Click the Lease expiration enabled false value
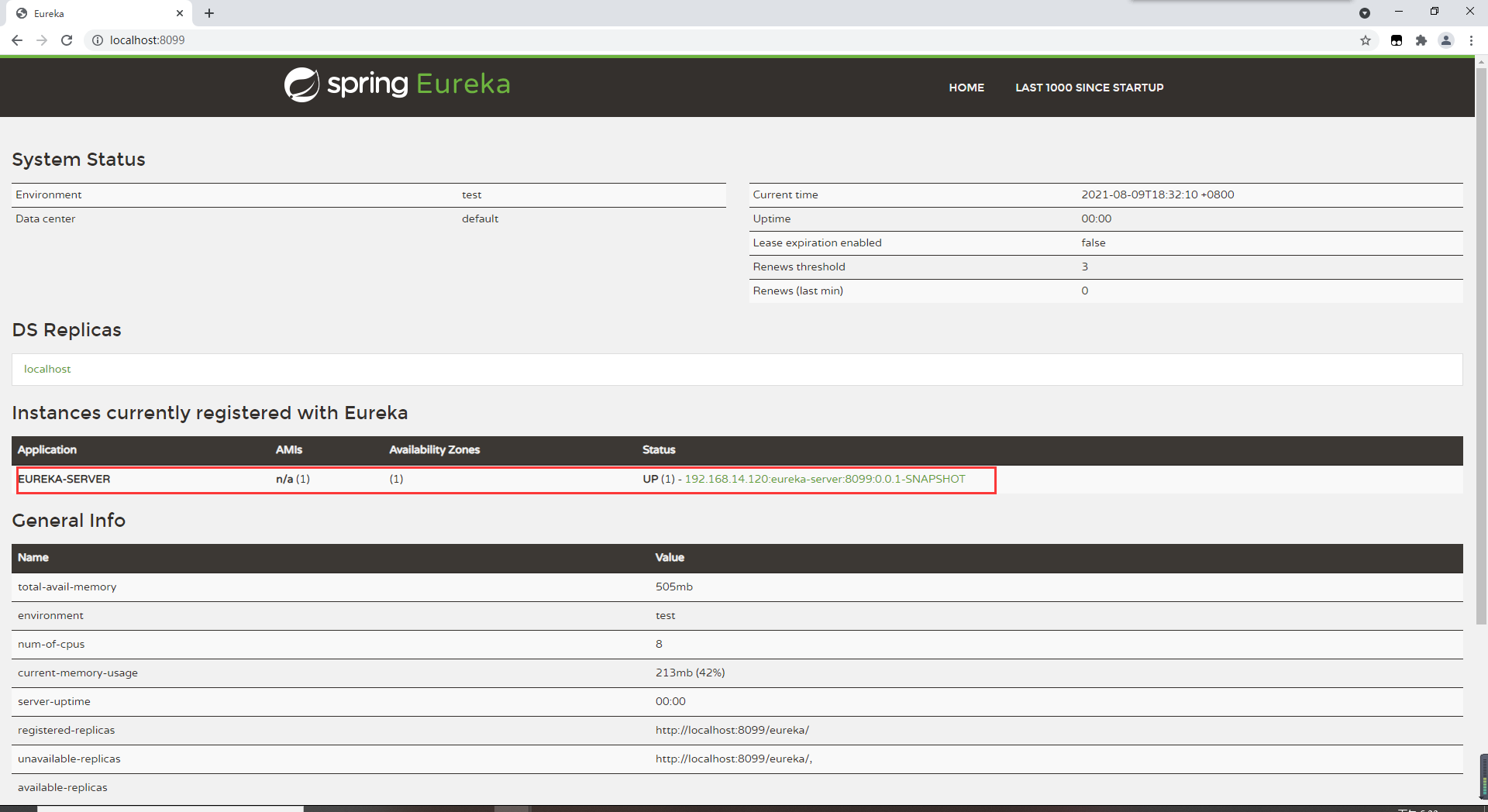Image resolution: width=1488 pixels, height=812 pixels. [1094, 243]
